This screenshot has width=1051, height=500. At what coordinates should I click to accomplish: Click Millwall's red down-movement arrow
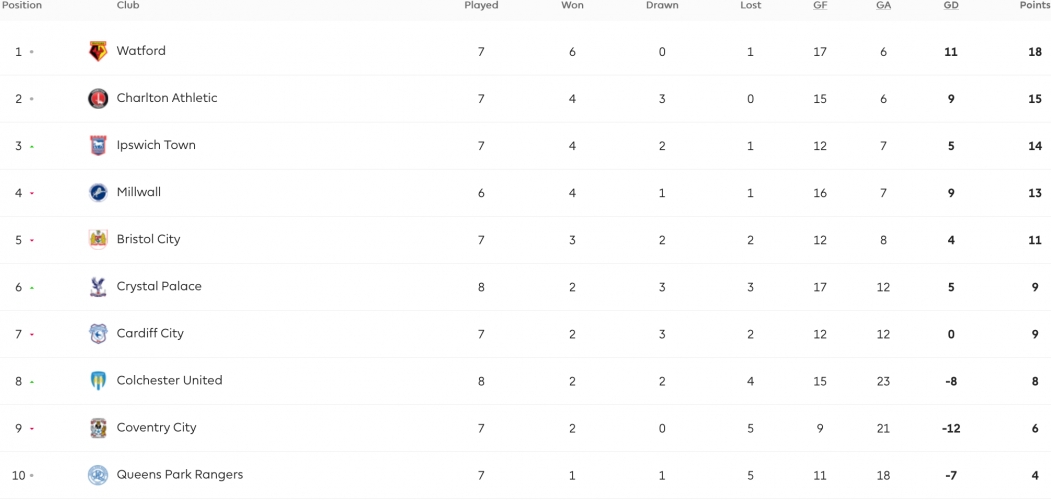point(32,194)
